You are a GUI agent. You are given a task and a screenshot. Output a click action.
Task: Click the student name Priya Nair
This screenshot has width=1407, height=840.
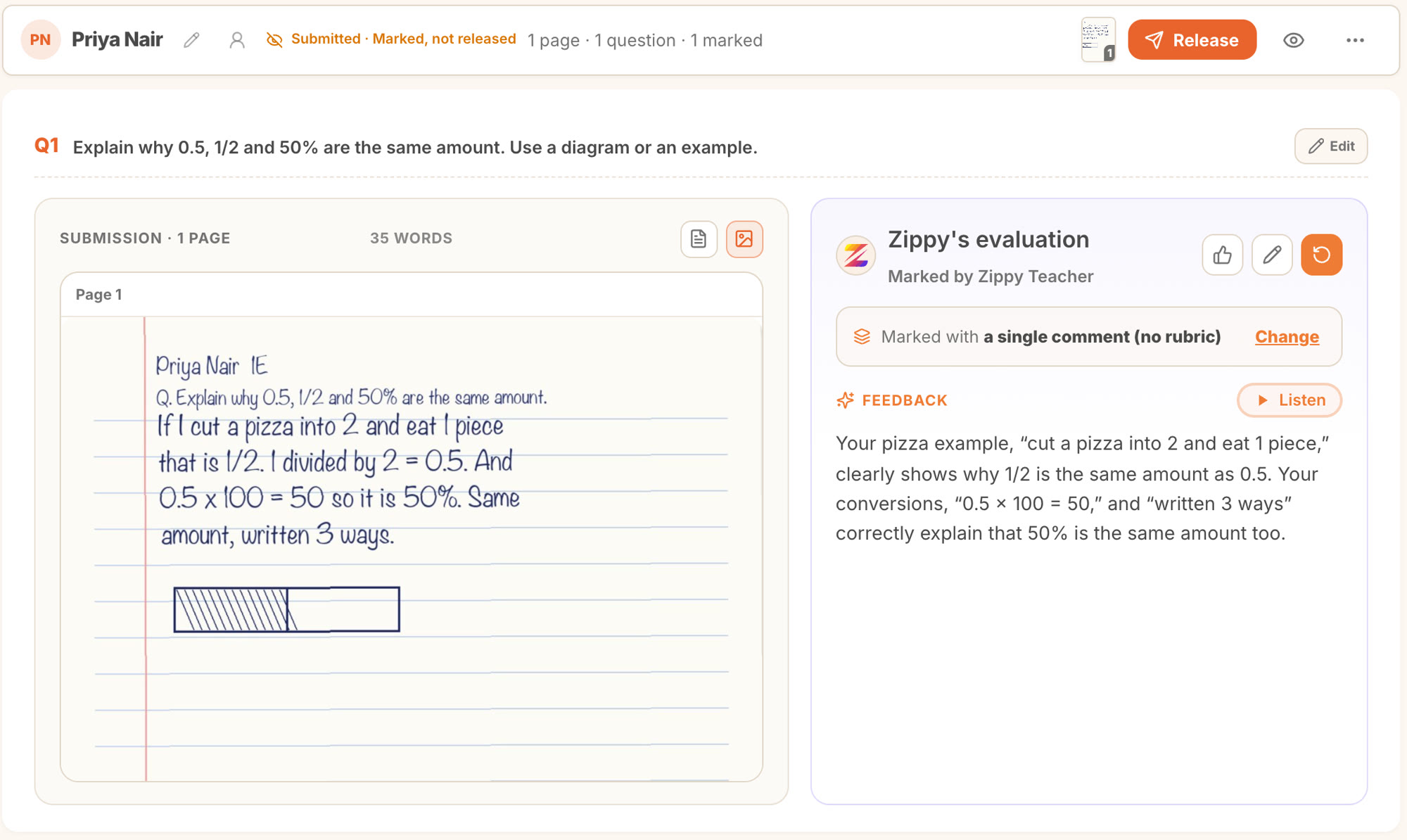pyautogui.click(x=117, y=39)
